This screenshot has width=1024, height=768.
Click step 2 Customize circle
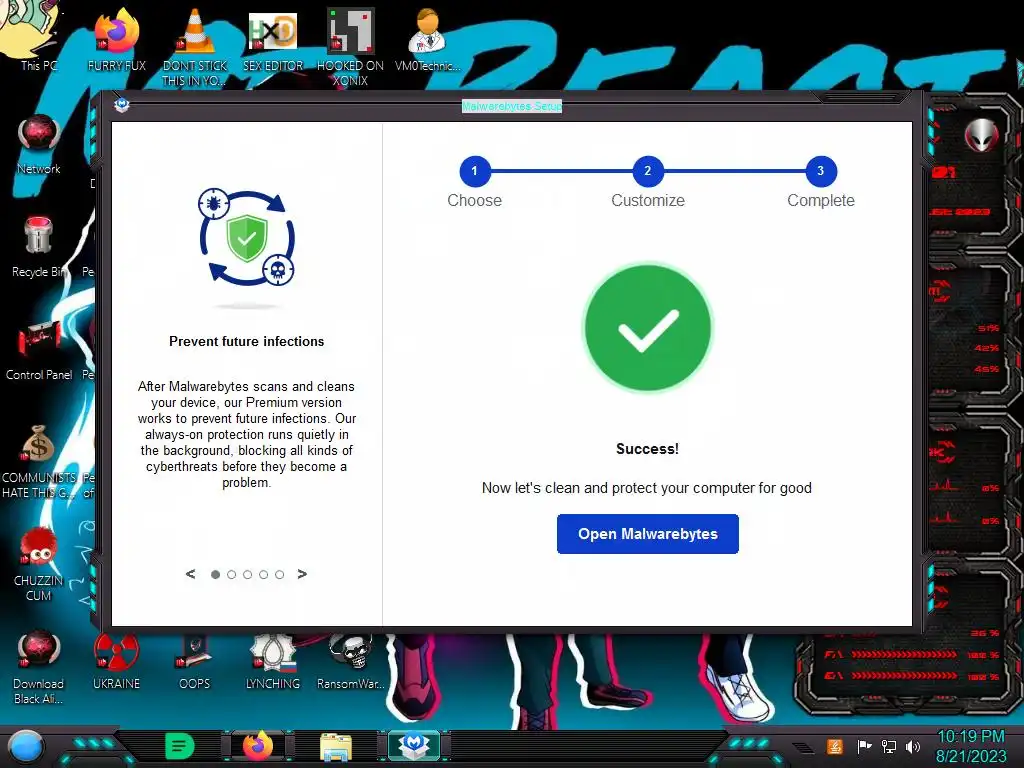648,171
